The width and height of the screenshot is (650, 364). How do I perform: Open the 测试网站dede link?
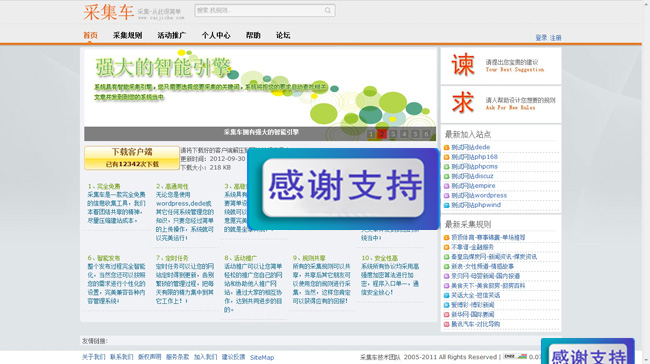(471, 147)
